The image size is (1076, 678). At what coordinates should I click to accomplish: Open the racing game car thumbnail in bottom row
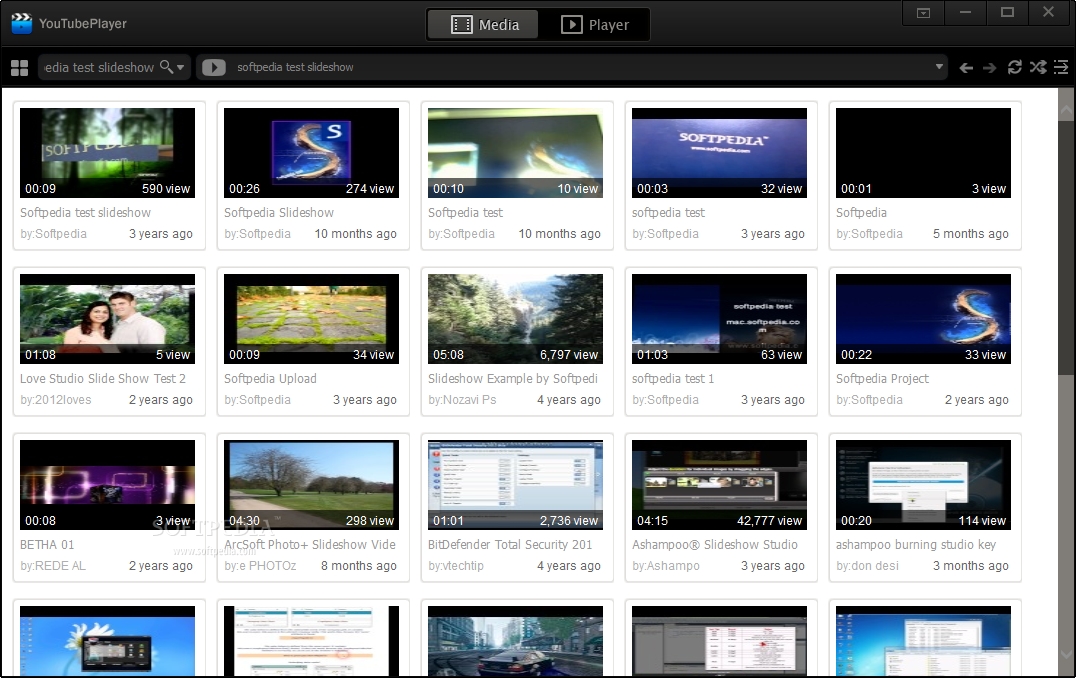coord(515,641)
